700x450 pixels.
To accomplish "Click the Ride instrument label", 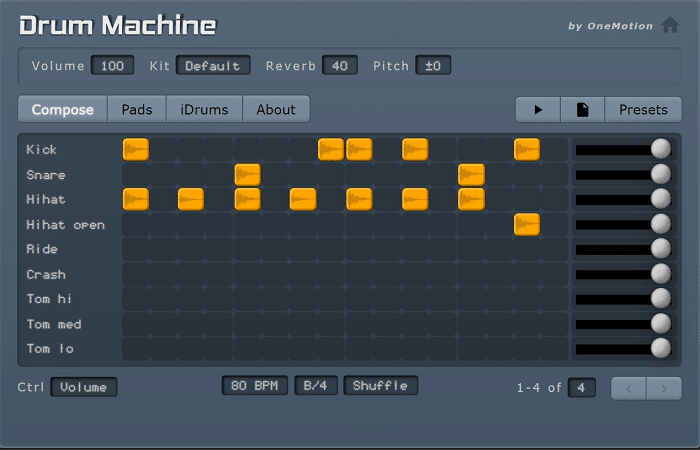I will tap(42, 249).
